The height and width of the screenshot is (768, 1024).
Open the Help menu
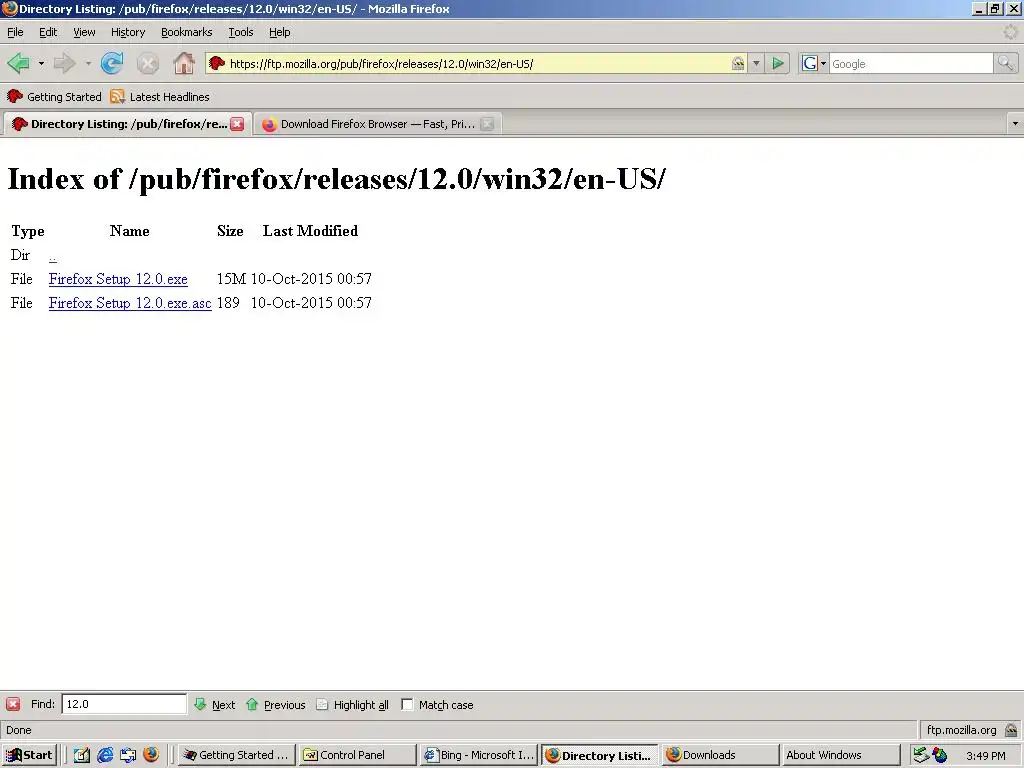coord(280,32)
